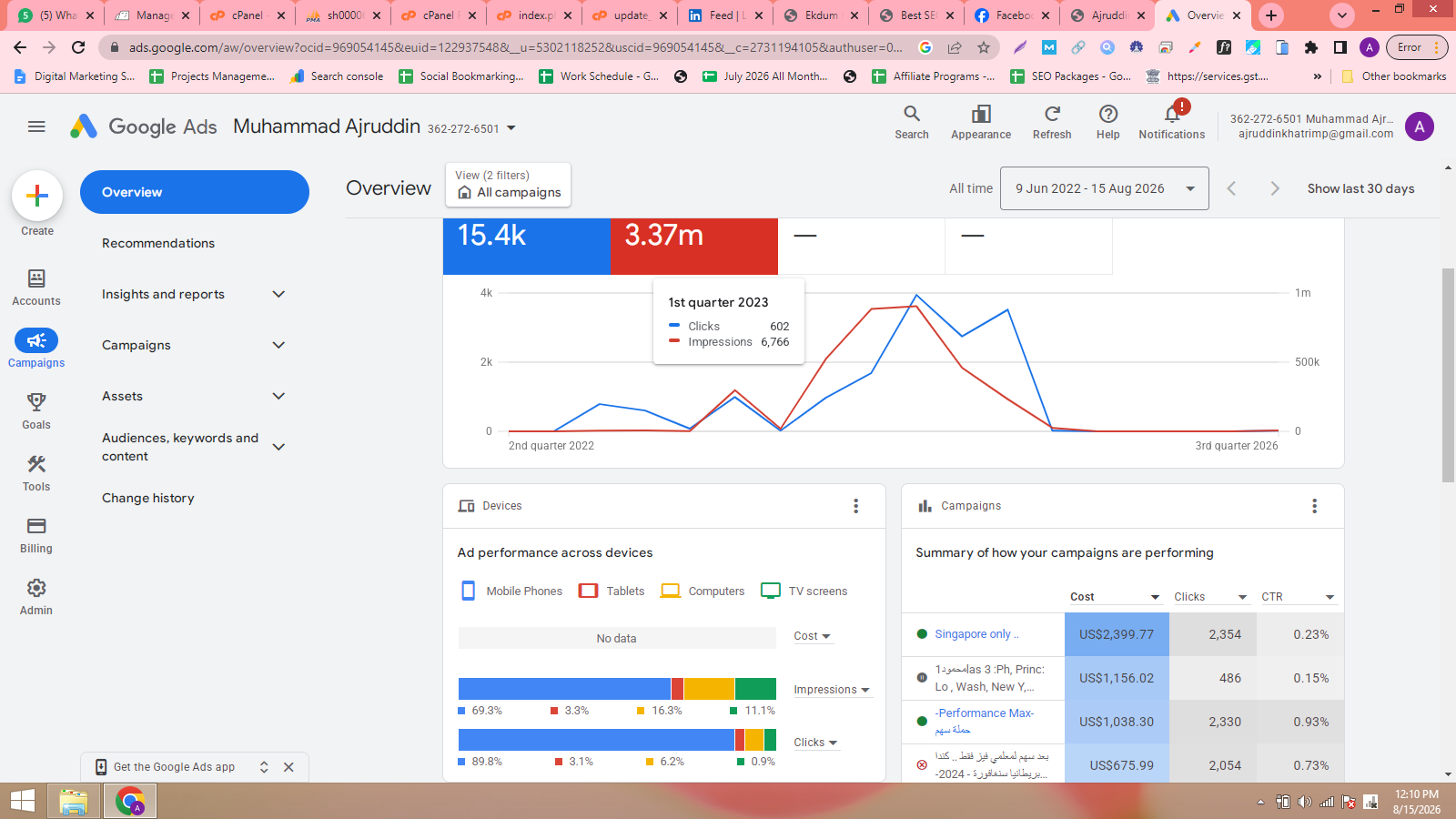Screen dimensions: 1456x819
Task: Click the browser address bar
Action: click(x=516, y=47)
